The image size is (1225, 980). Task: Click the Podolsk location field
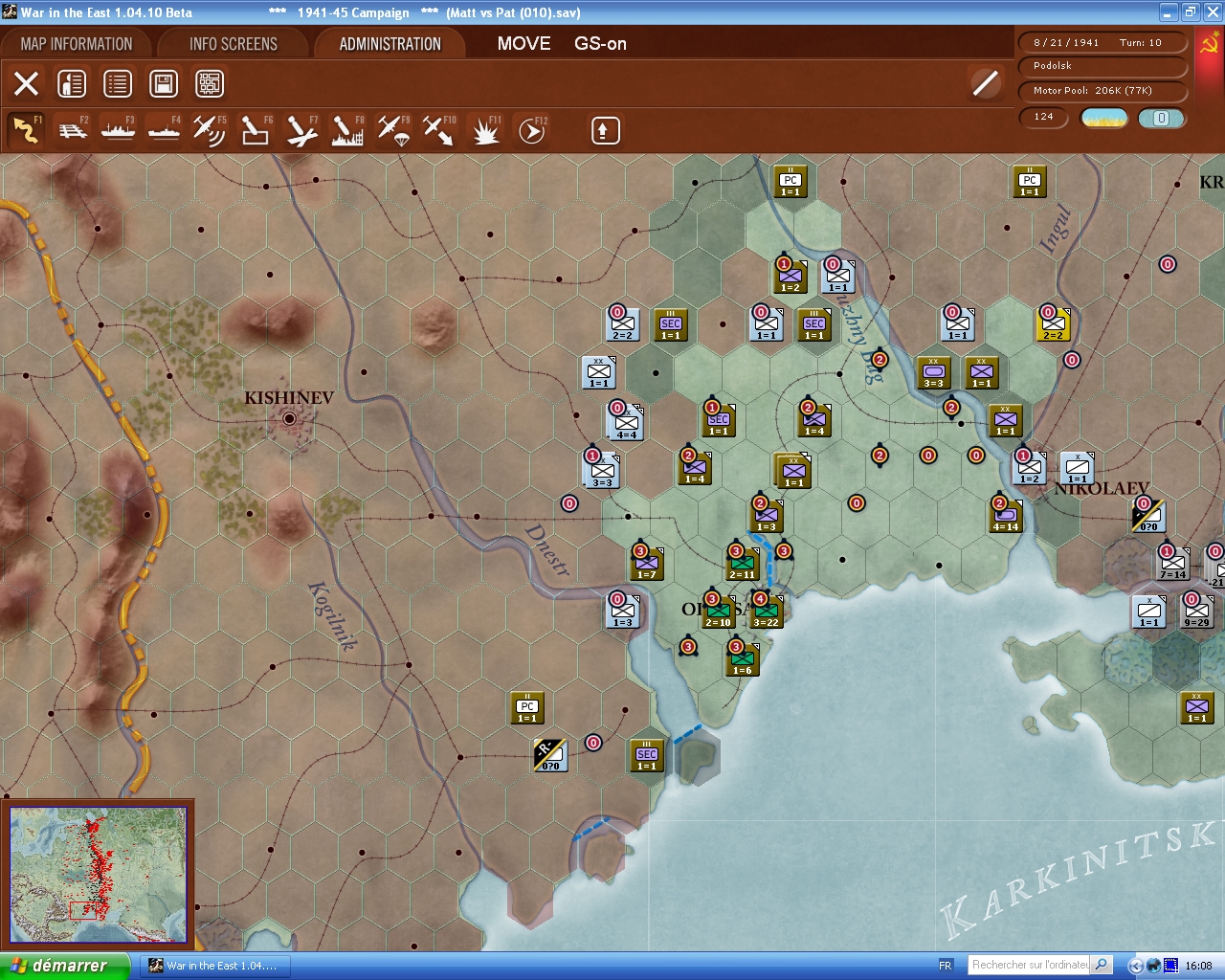click(x=1101, y=66)
